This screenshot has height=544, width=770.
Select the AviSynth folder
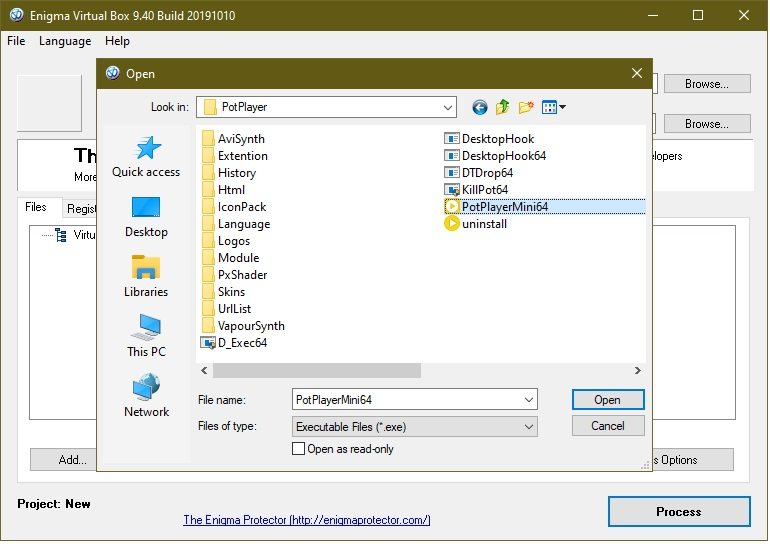tap(234, 139)
